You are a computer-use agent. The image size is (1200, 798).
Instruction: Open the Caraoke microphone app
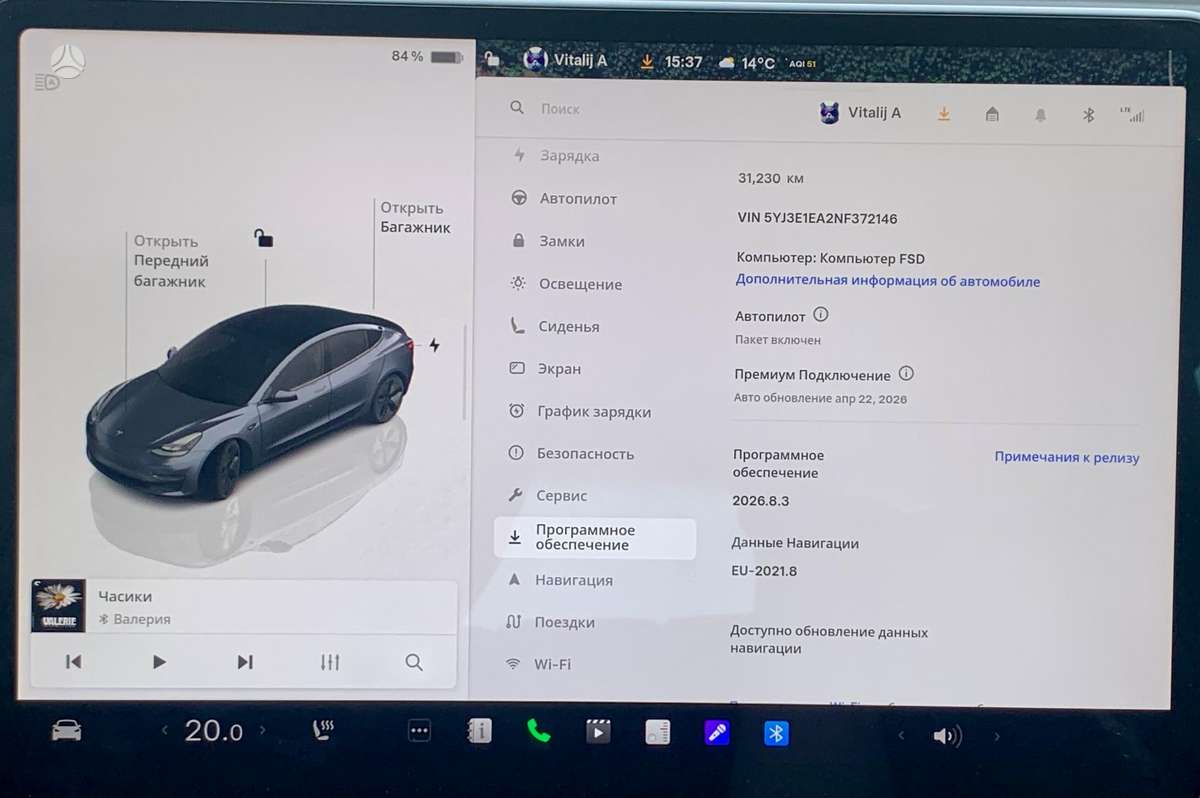(x=716, y=733)
